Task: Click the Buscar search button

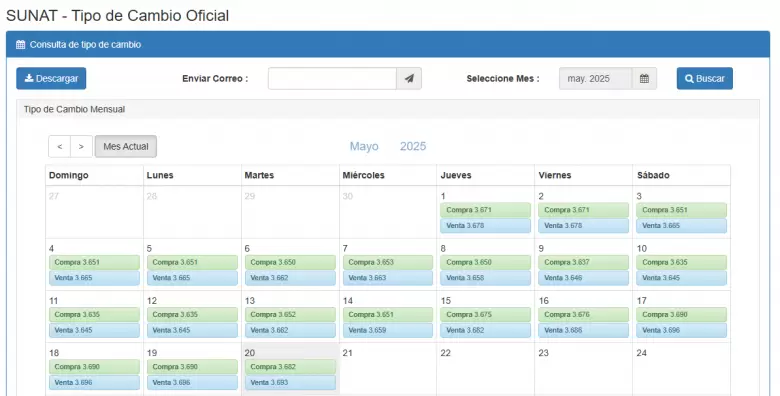Action: tap(704, 79)
